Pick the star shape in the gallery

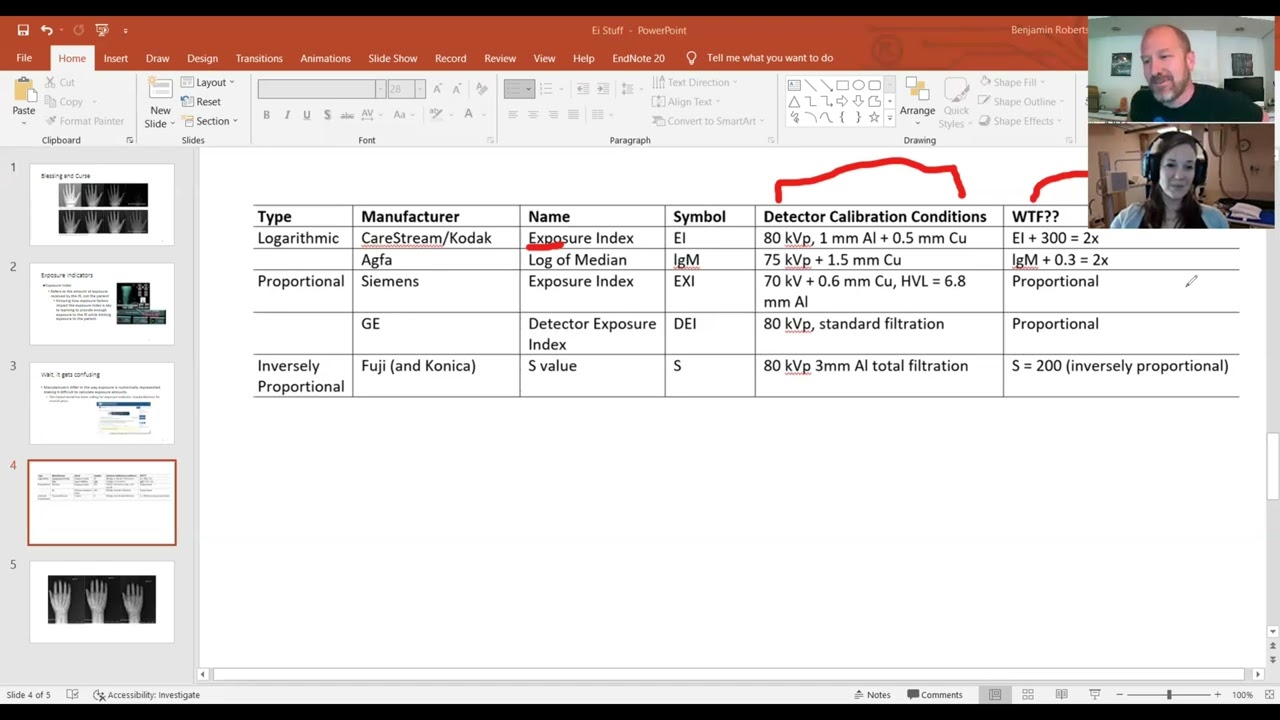[874, 118]
